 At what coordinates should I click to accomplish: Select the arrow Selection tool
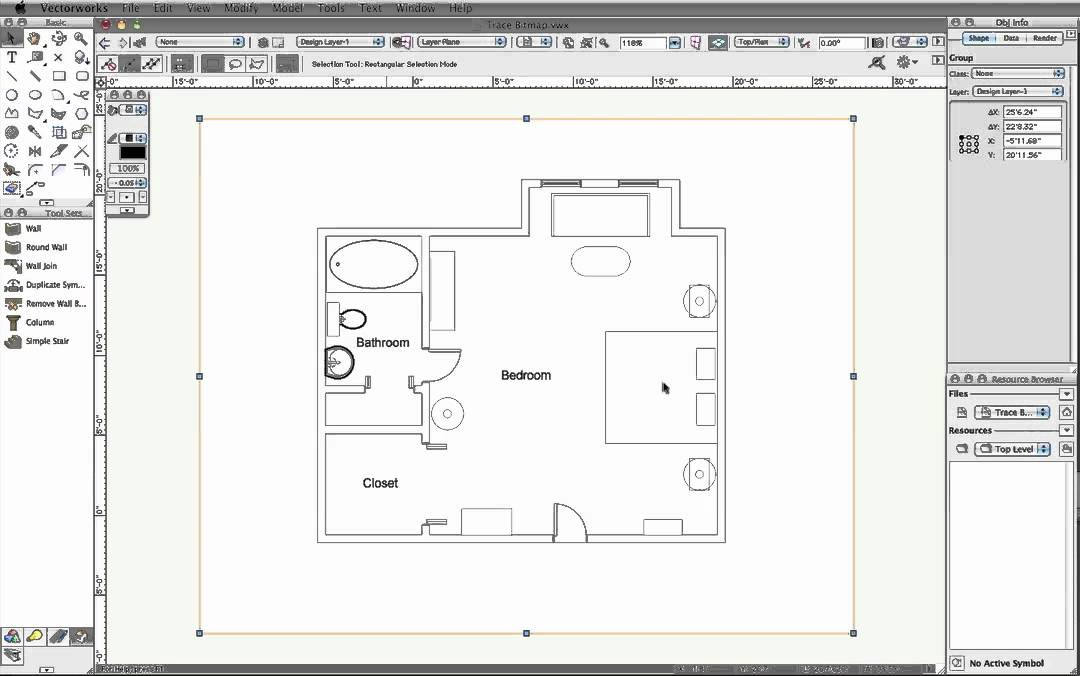[x=11, y=39]
